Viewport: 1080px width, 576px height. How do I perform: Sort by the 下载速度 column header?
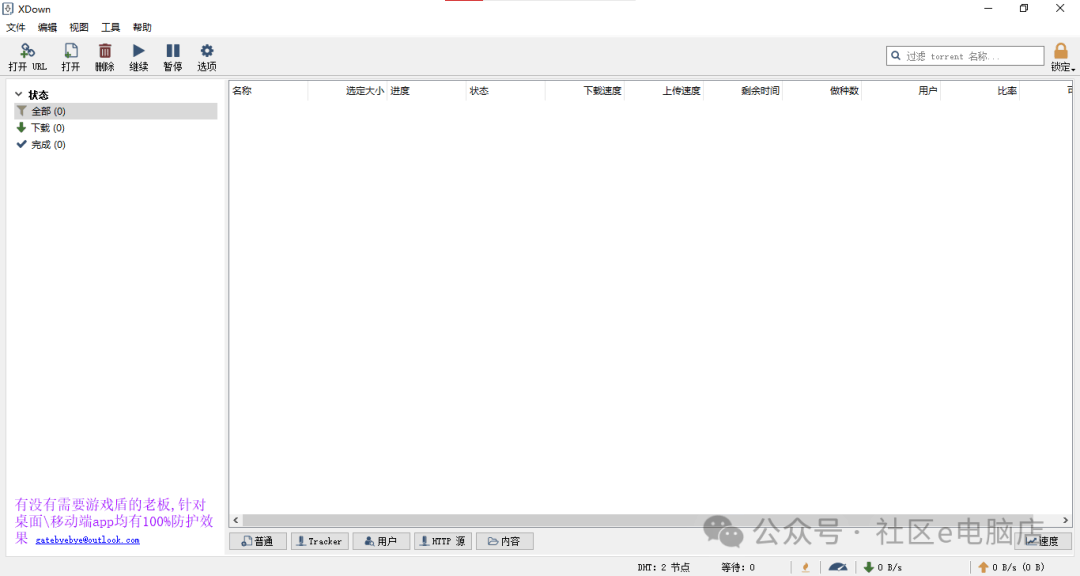coord(602,91)
